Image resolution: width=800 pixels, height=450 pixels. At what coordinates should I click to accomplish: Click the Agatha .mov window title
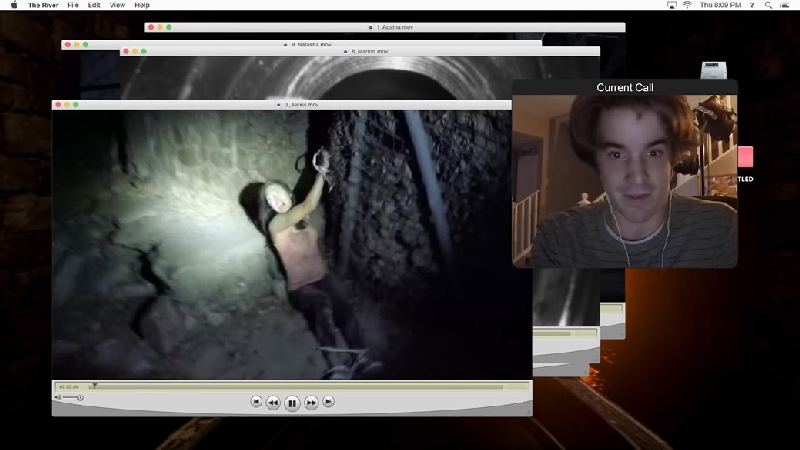tap(395, 28)
